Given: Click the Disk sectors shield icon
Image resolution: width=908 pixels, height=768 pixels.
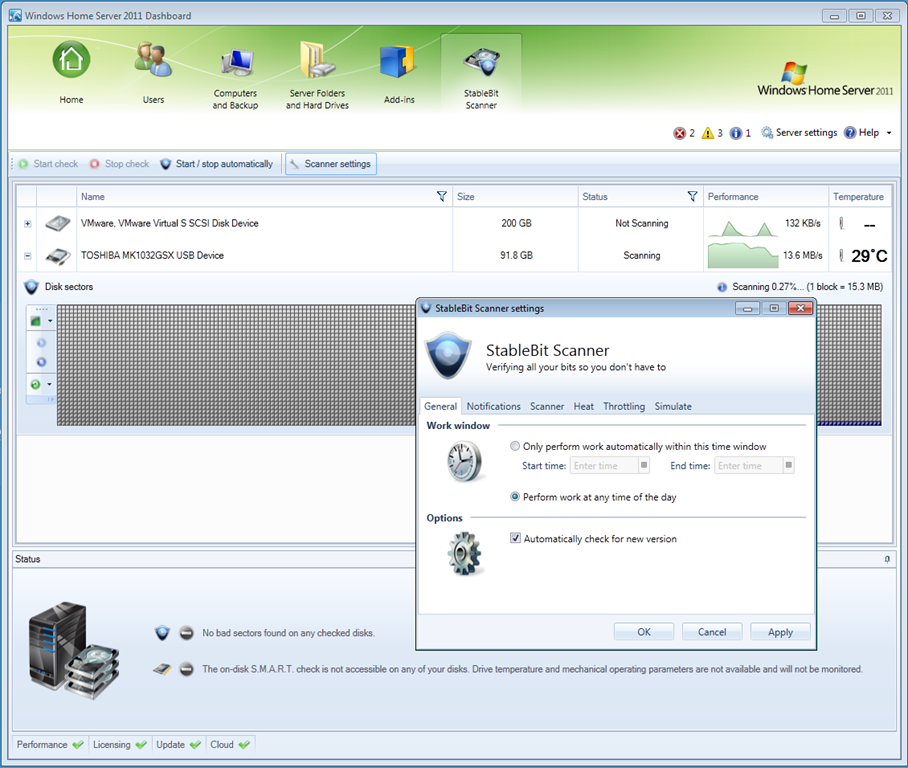Looking at the screenshot, I should 31,287.
